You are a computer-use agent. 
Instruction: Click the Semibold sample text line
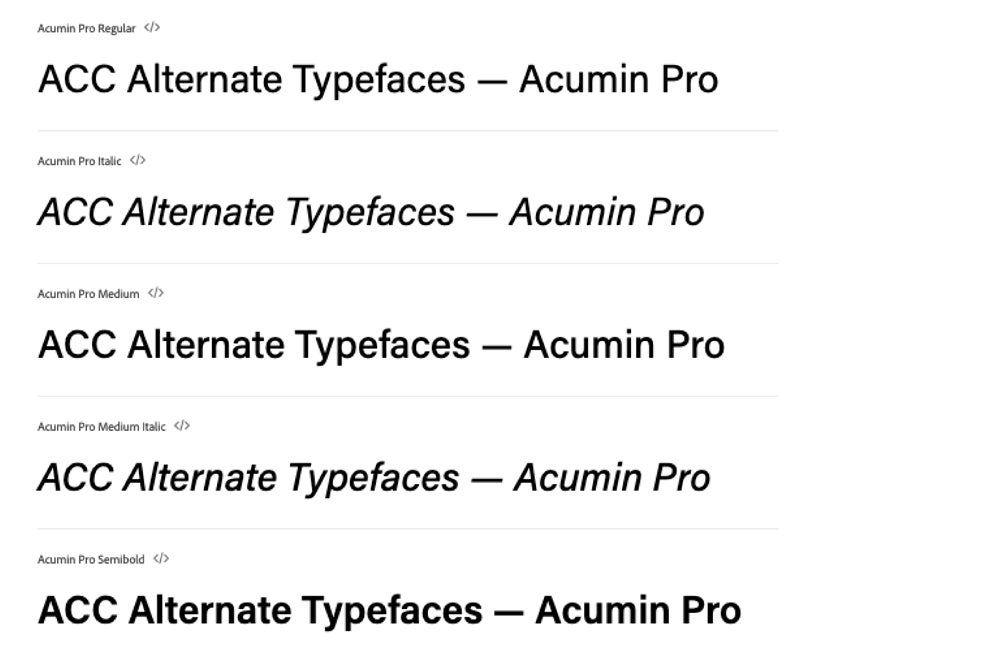(x=389, y=611)
